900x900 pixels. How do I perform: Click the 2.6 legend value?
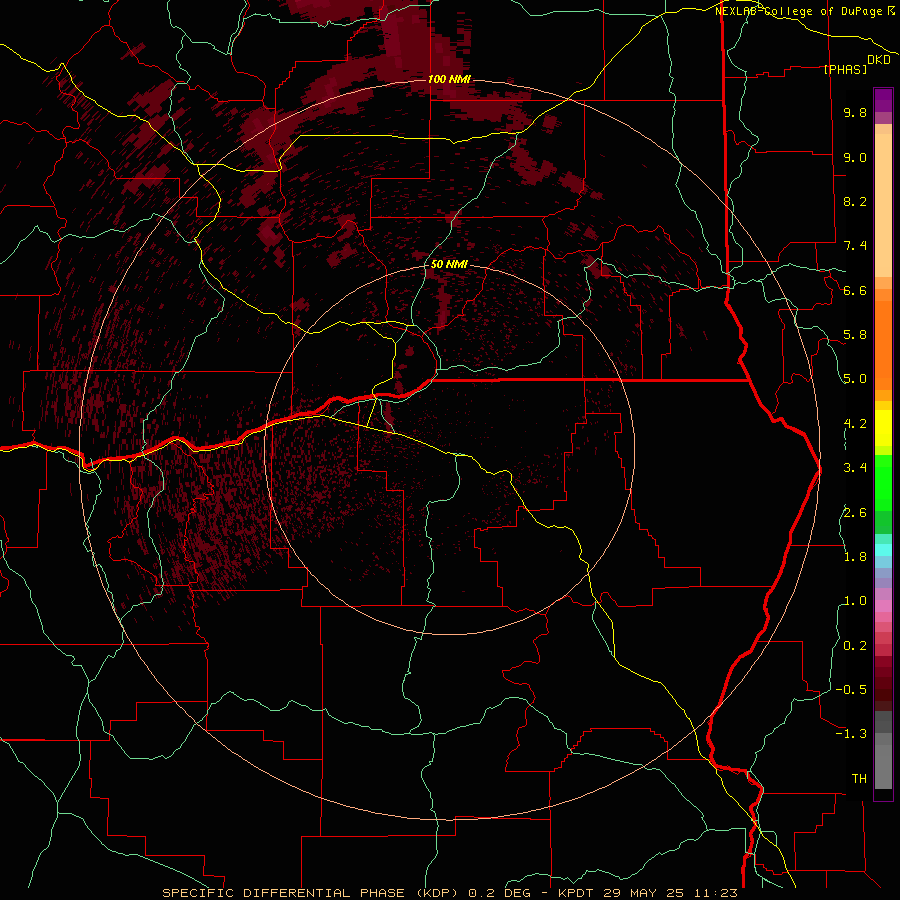click(x=855, y=513)
